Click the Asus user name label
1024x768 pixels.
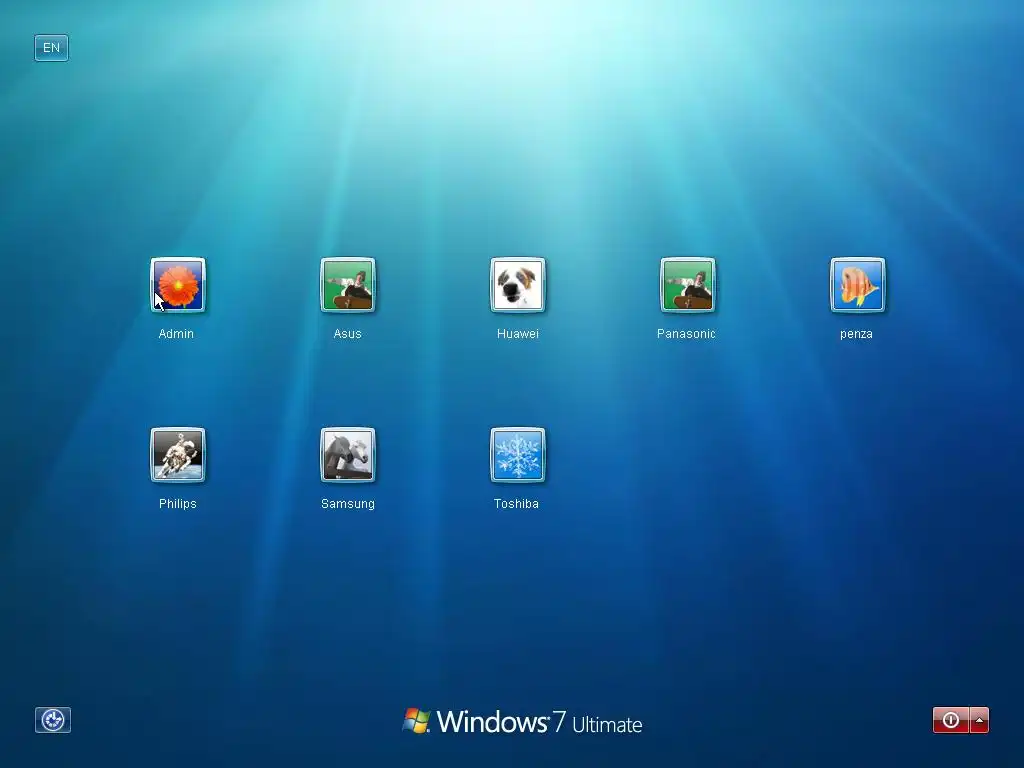tap(347, 334)
